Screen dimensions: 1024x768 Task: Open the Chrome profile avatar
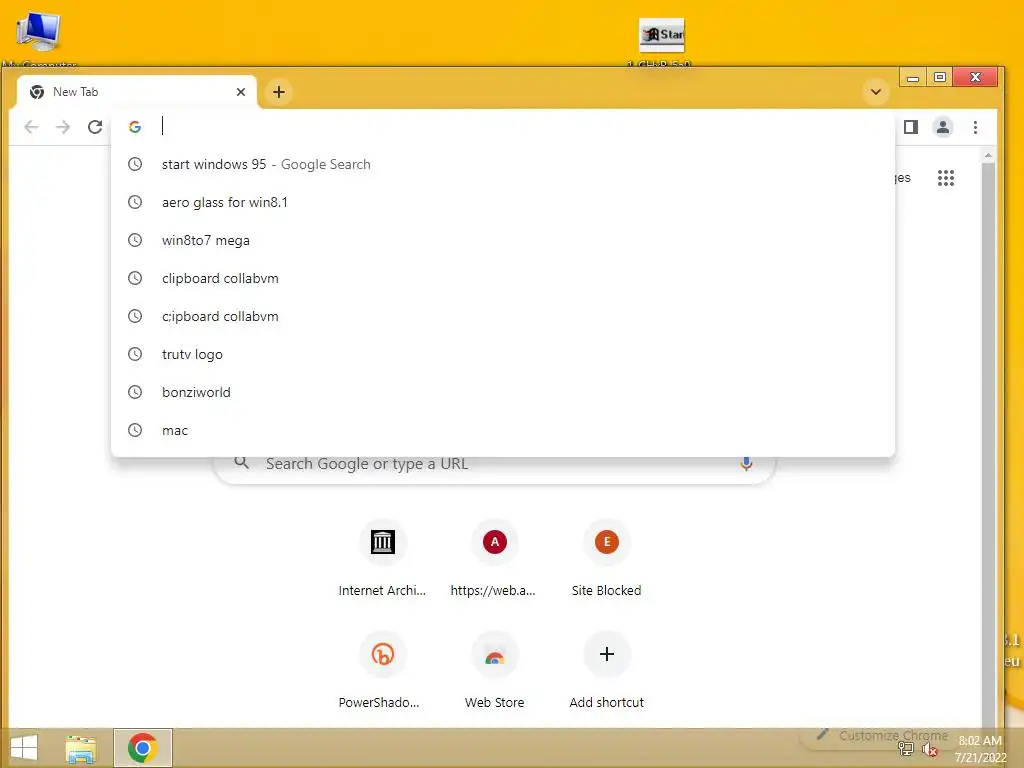(943, 127)
